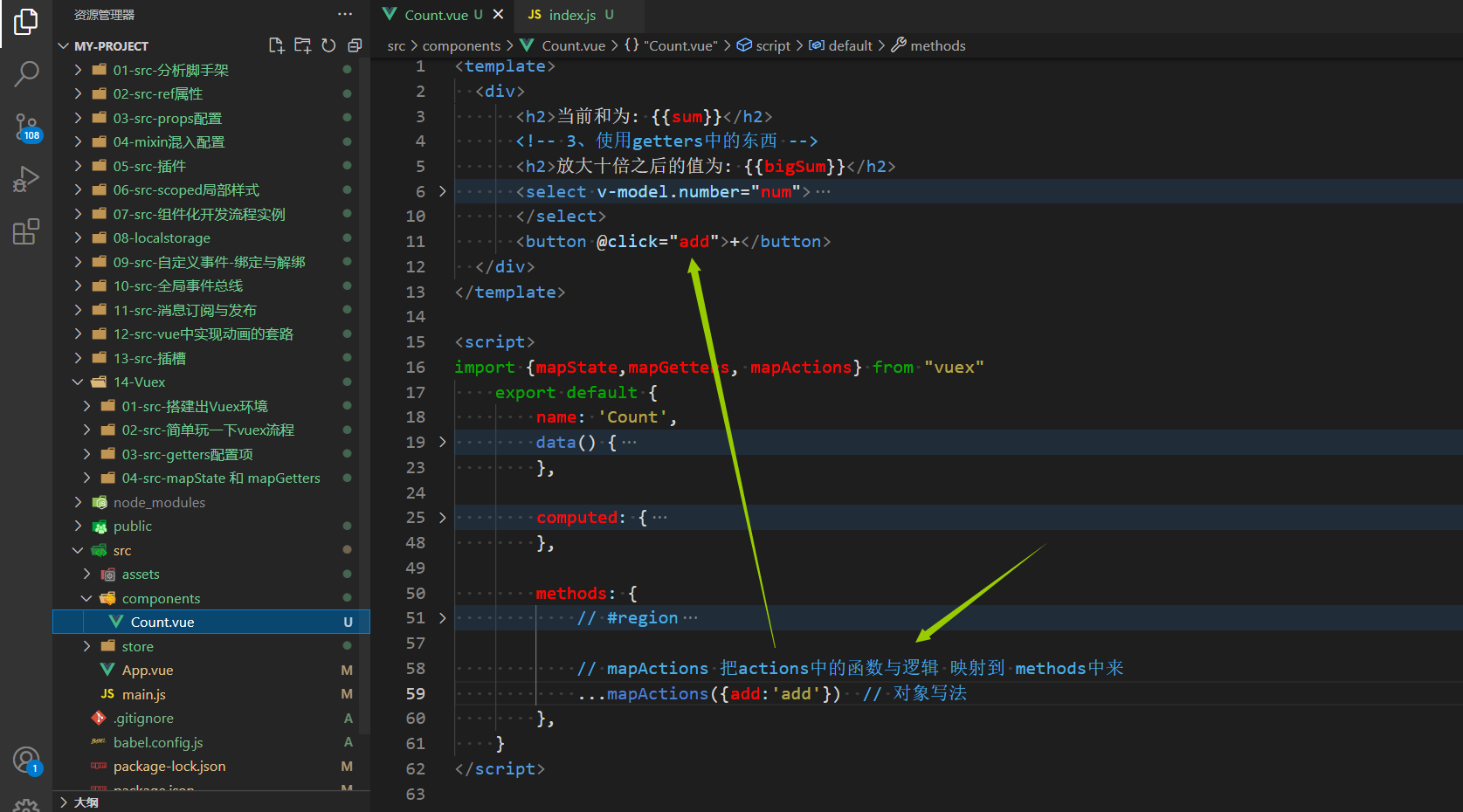Collapse the 14-Vuex folder
This screenshot has height=812, width=1463.
point(78,382)
